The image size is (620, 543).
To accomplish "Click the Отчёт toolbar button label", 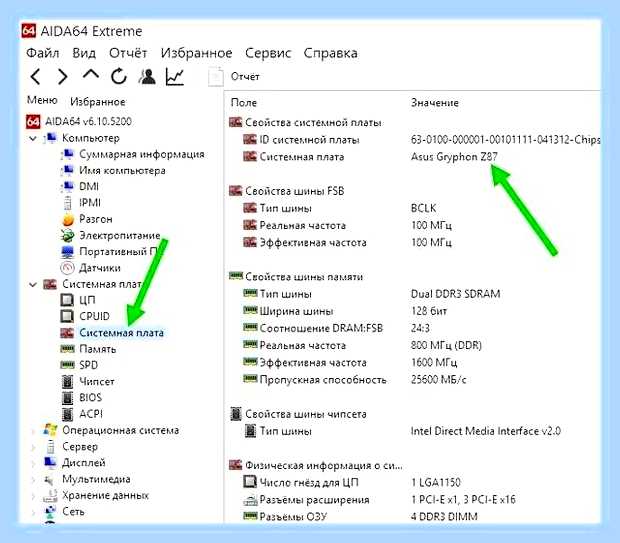I will point(245,76).
